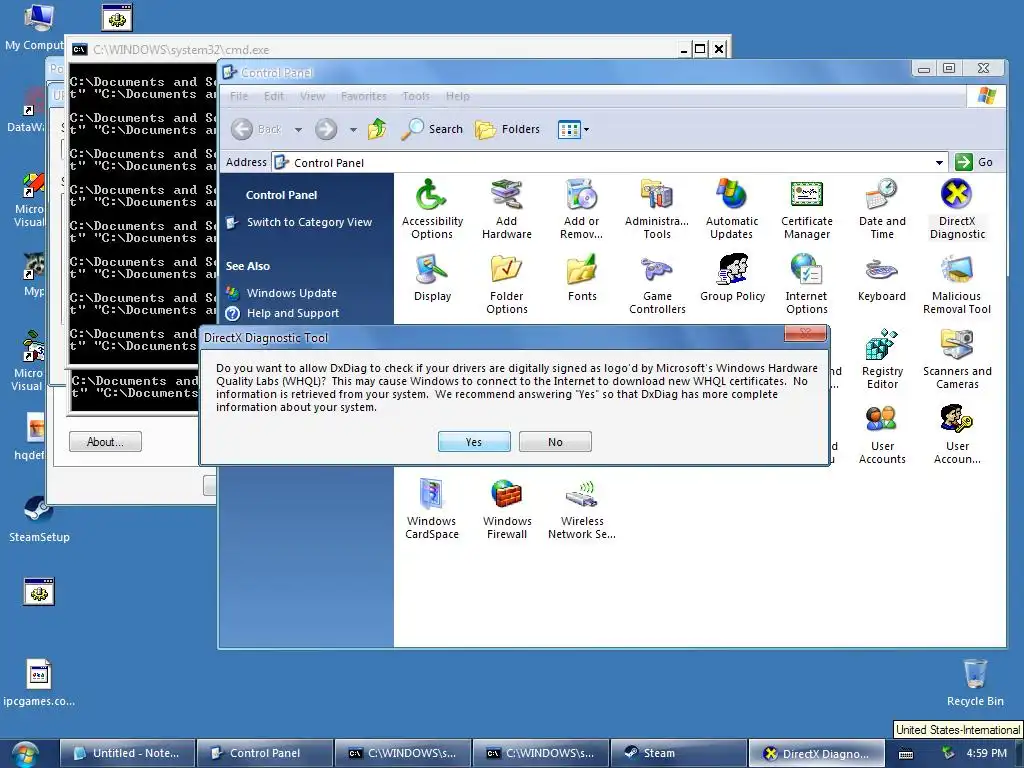Select the DirectX Diagnostic icon

click(x=957, y=209)
